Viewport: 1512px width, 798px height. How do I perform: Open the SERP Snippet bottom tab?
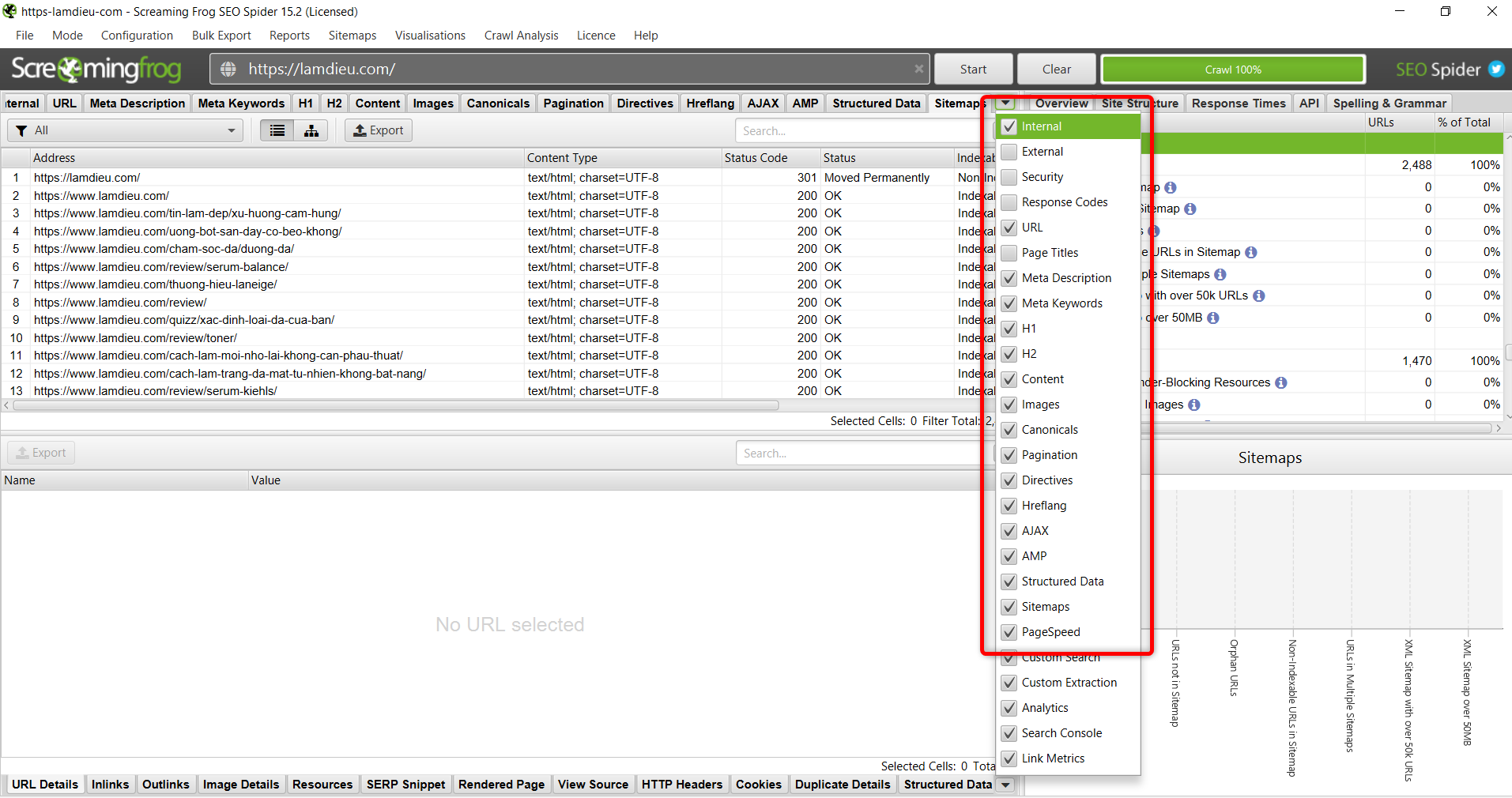[406, 785]
